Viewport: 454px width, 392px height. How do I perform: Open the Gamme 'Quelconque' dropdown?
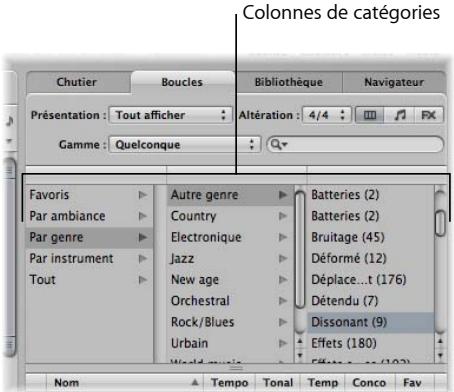184,145
